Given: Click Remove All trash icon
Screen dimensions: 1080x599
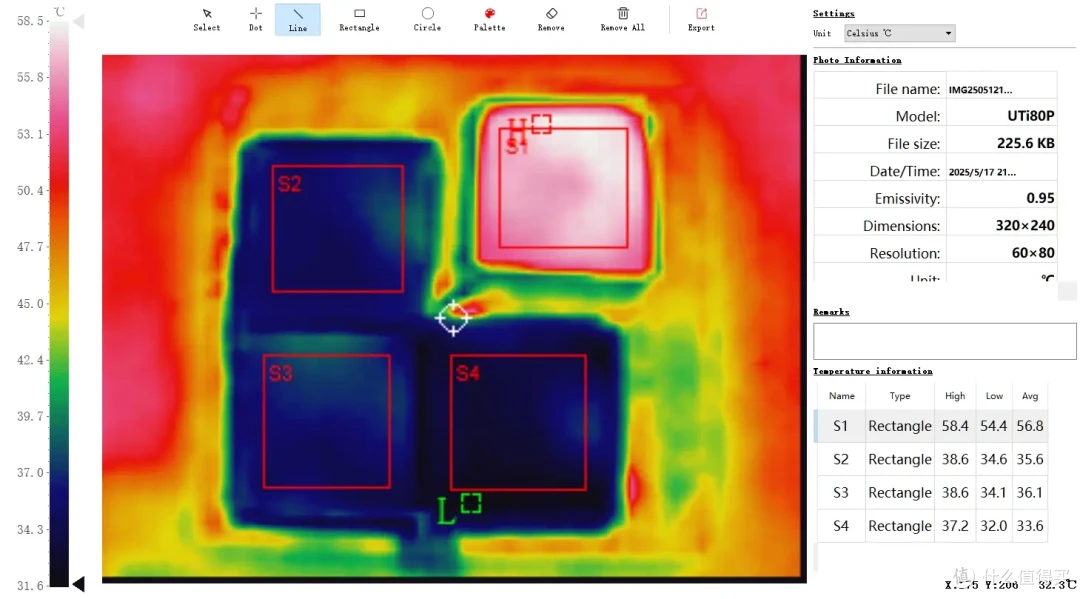Looking at the screenshot, I should coord(623,20).
